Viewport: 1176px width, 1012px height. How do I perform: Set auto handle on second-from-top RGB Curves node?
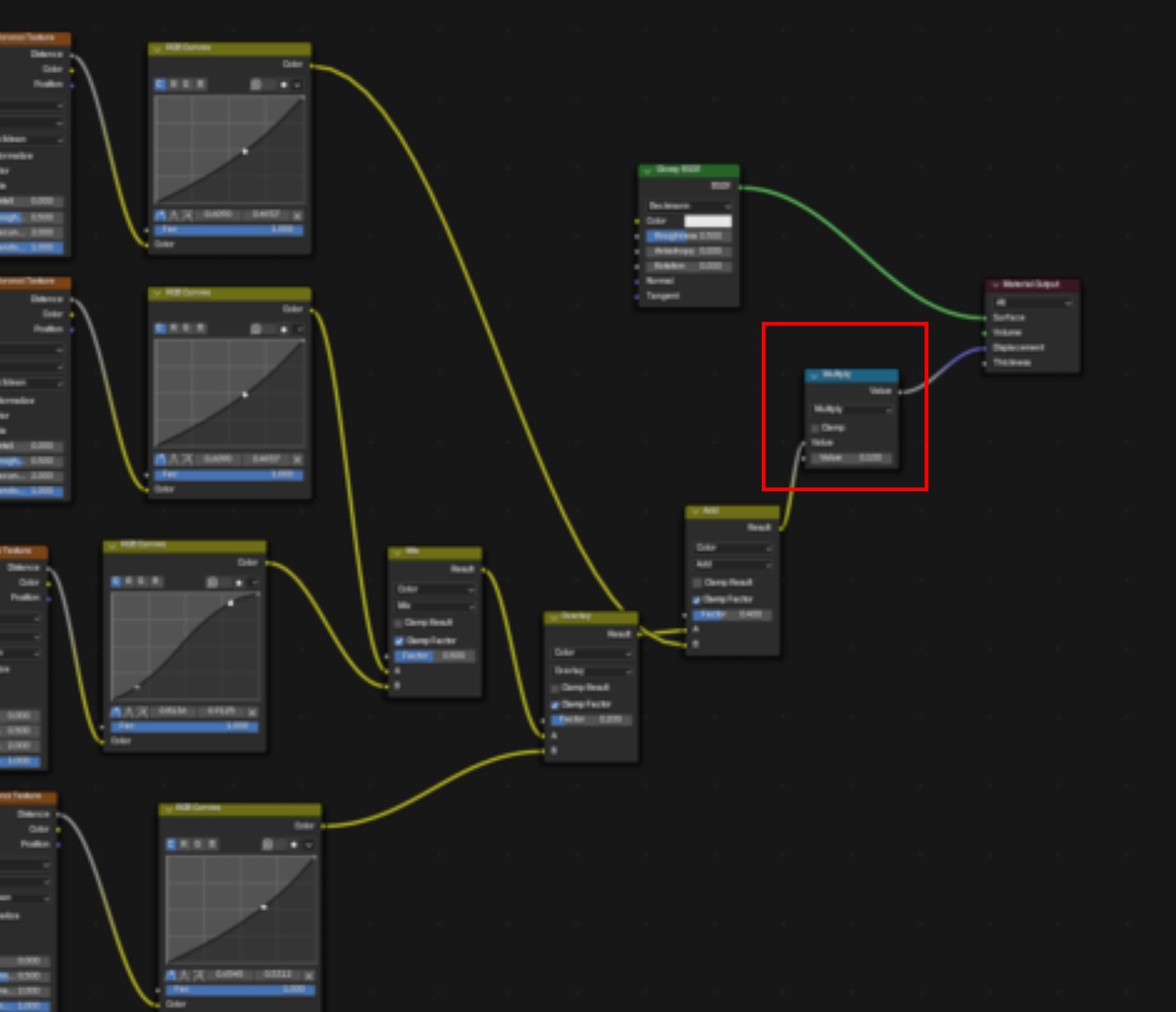point(161,459)
